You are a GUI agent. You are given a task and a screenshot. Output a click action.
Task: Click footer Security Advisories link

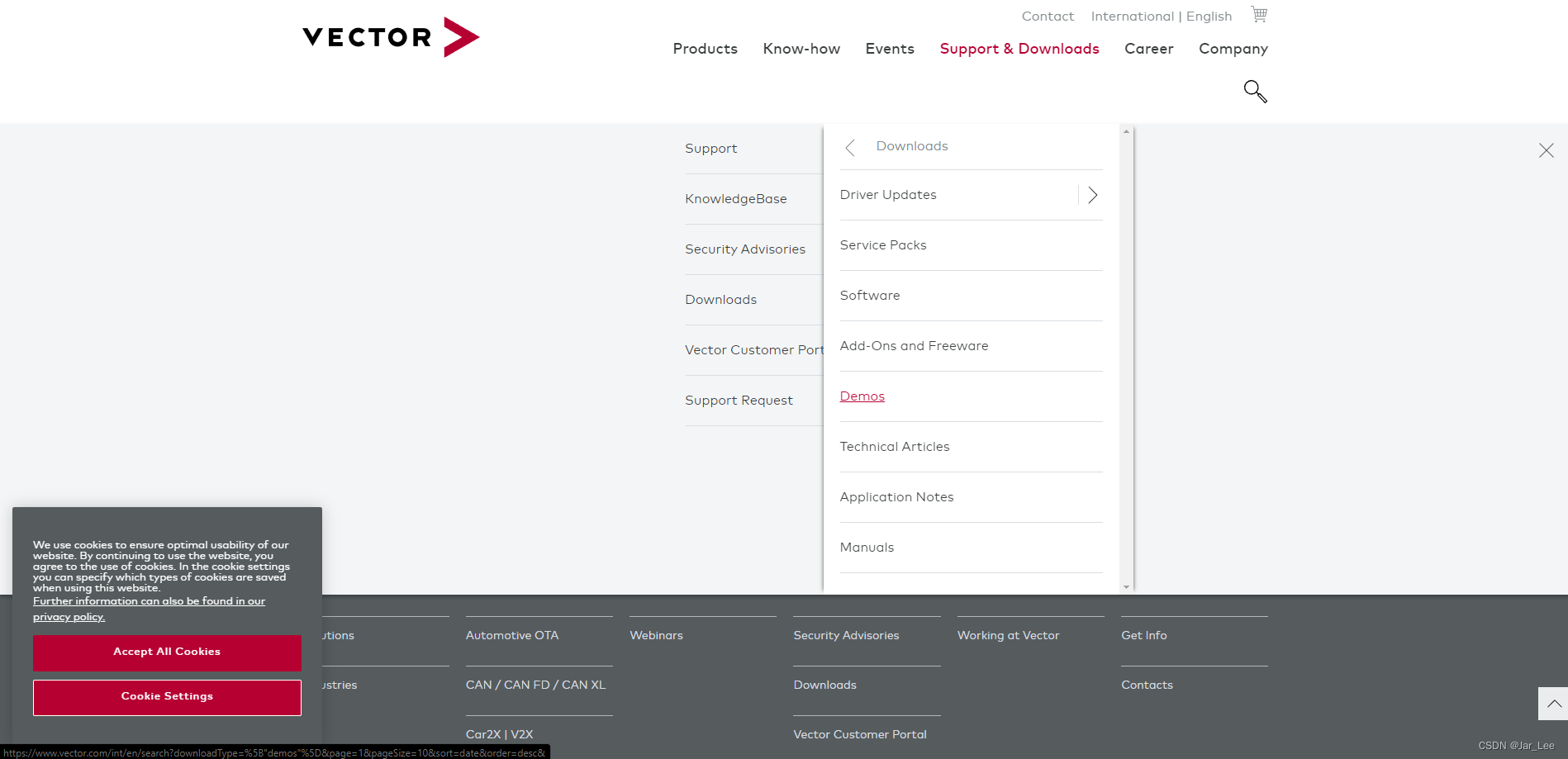(846, 636)
